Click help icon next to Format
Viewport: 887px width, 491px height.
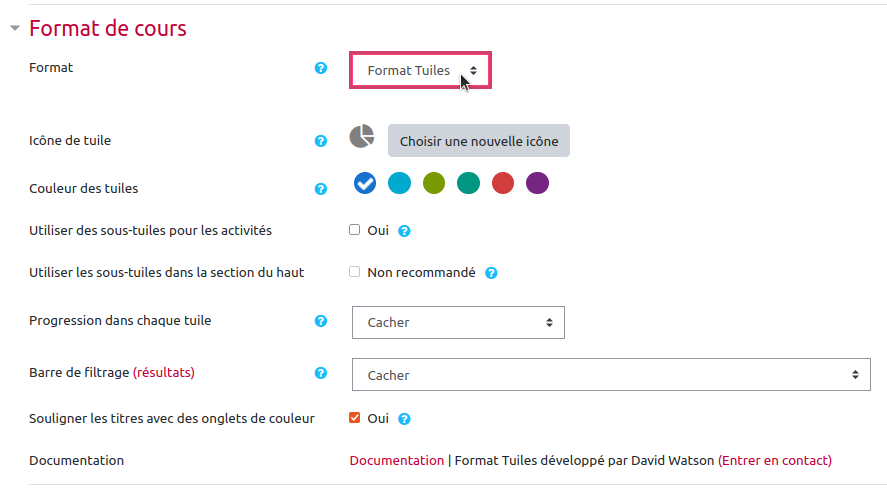(321, 68)
